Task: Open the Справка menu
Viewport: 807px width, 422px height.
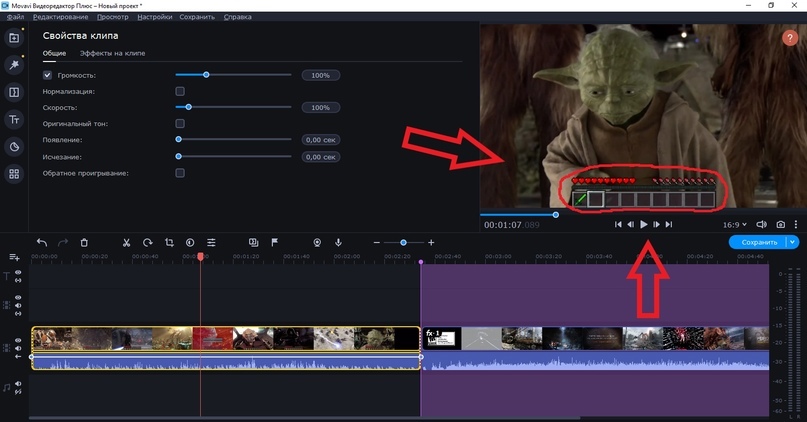Action: point(237,17)
